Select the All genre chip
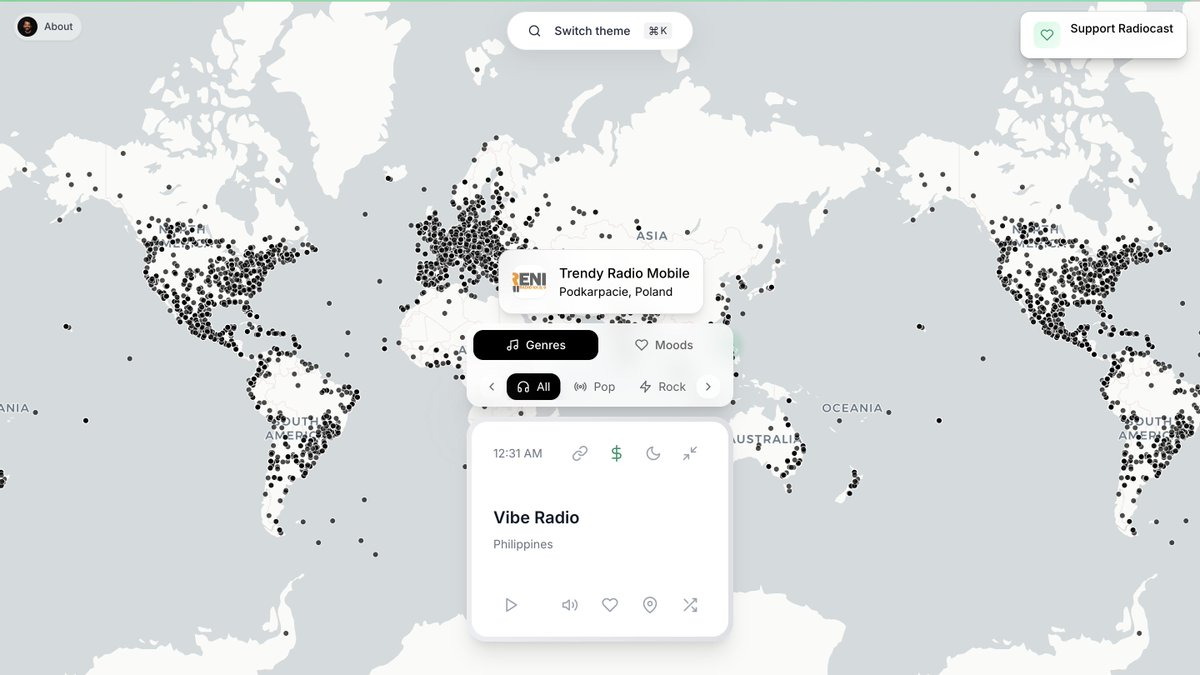The height and width of the screenshot is (675, 1200). point(533,386)
